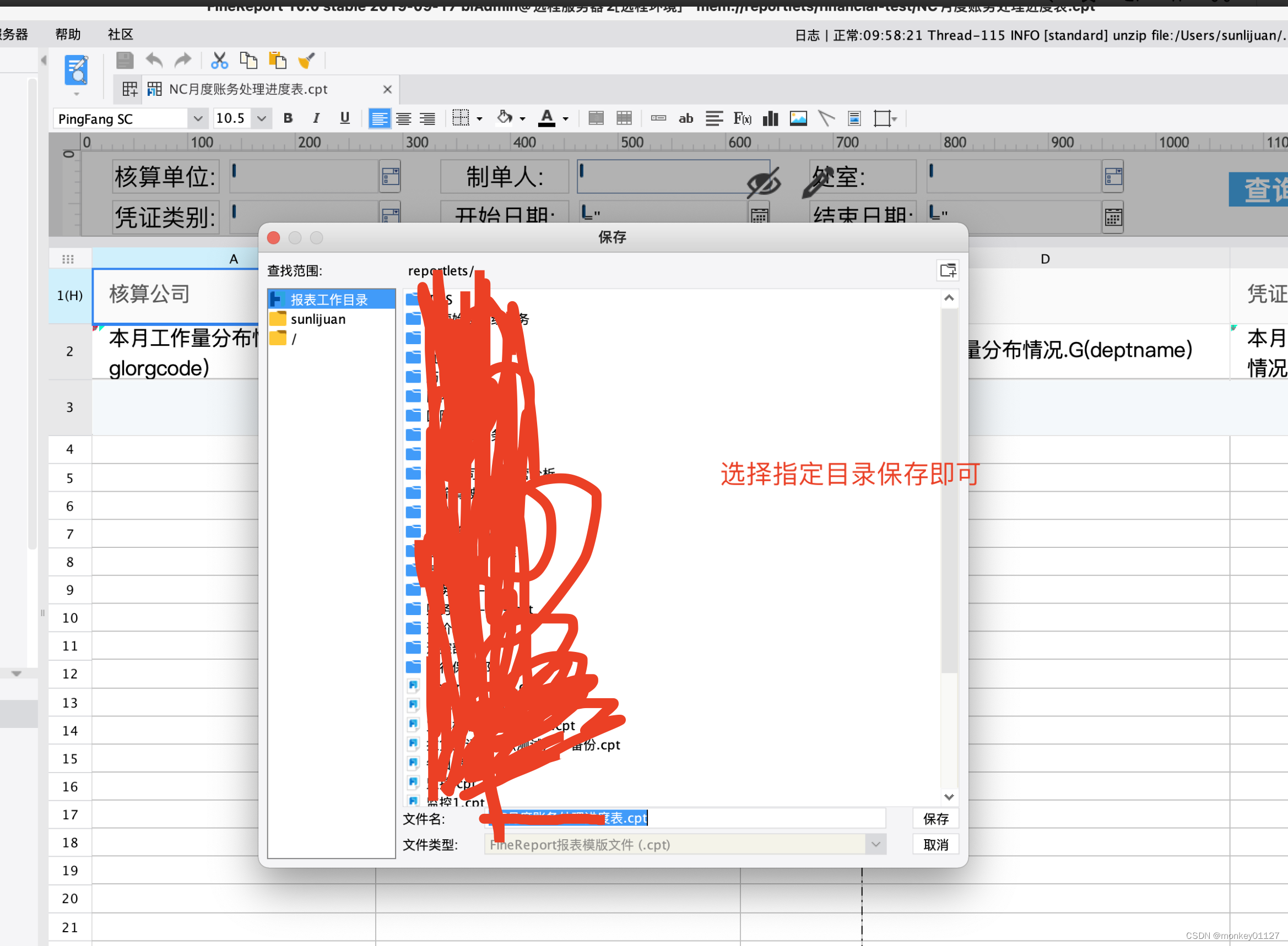
Task: Insert a formula with F(x) icon
Action: [742, 118]
